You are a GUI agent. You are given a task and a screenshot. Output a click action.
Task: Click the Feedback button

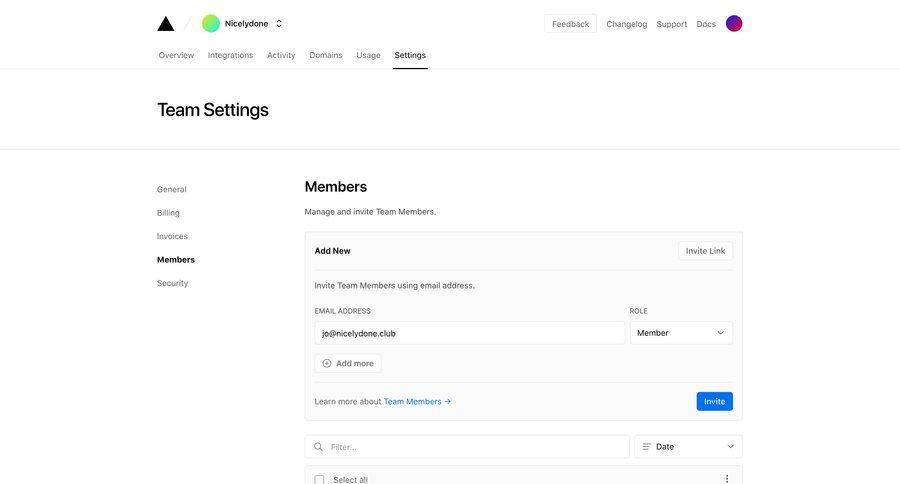click(x=571, y=24)
